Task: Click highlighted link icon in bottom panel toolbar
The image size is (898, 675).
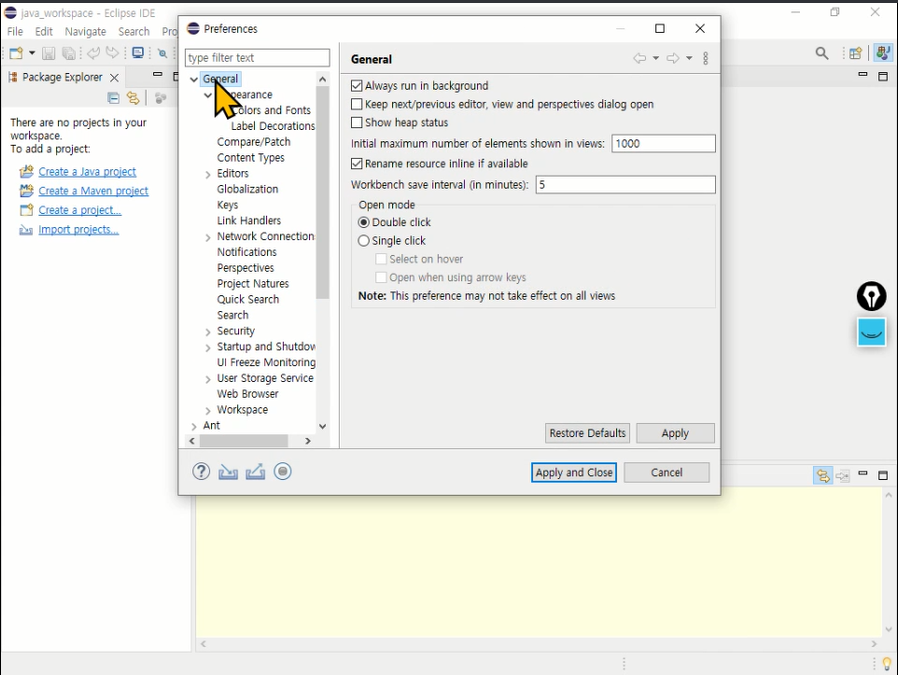Action: (x=823, y=475)
